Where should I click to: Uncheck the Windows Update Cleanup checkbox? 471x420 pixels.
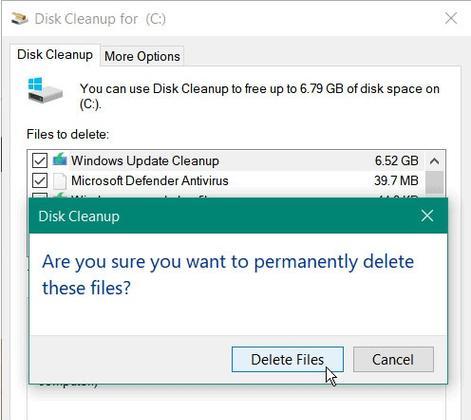coord(40,161)
